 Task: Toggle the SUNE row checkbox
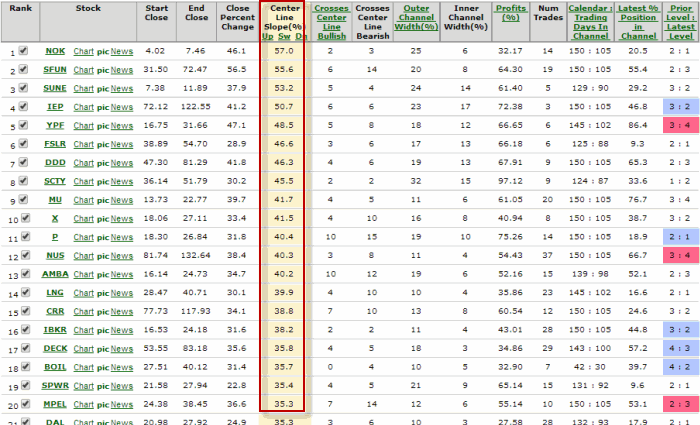click(x=23, y=88)
